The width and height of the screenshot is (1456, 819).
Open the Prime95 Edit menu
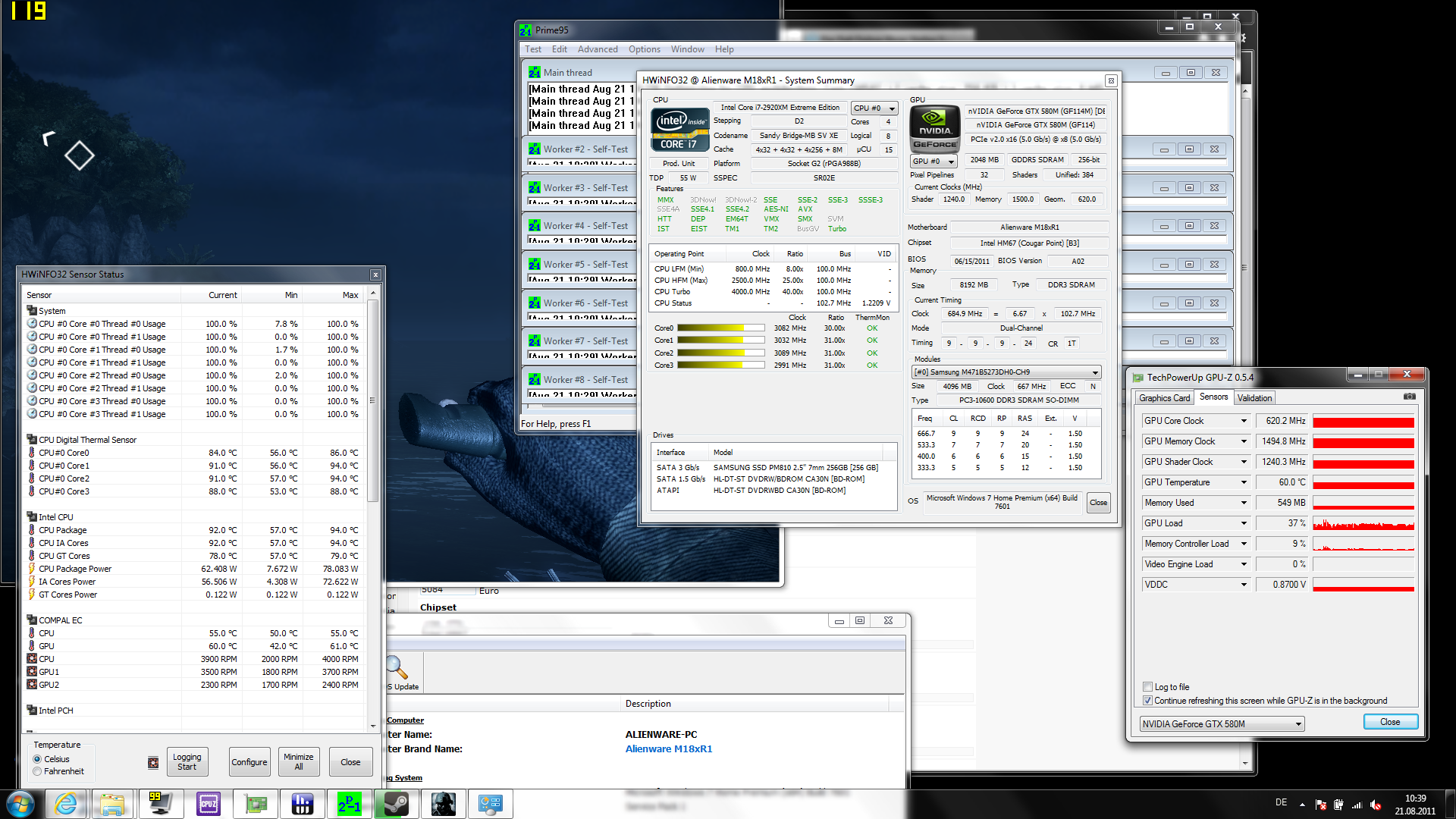tap(560, 49)
